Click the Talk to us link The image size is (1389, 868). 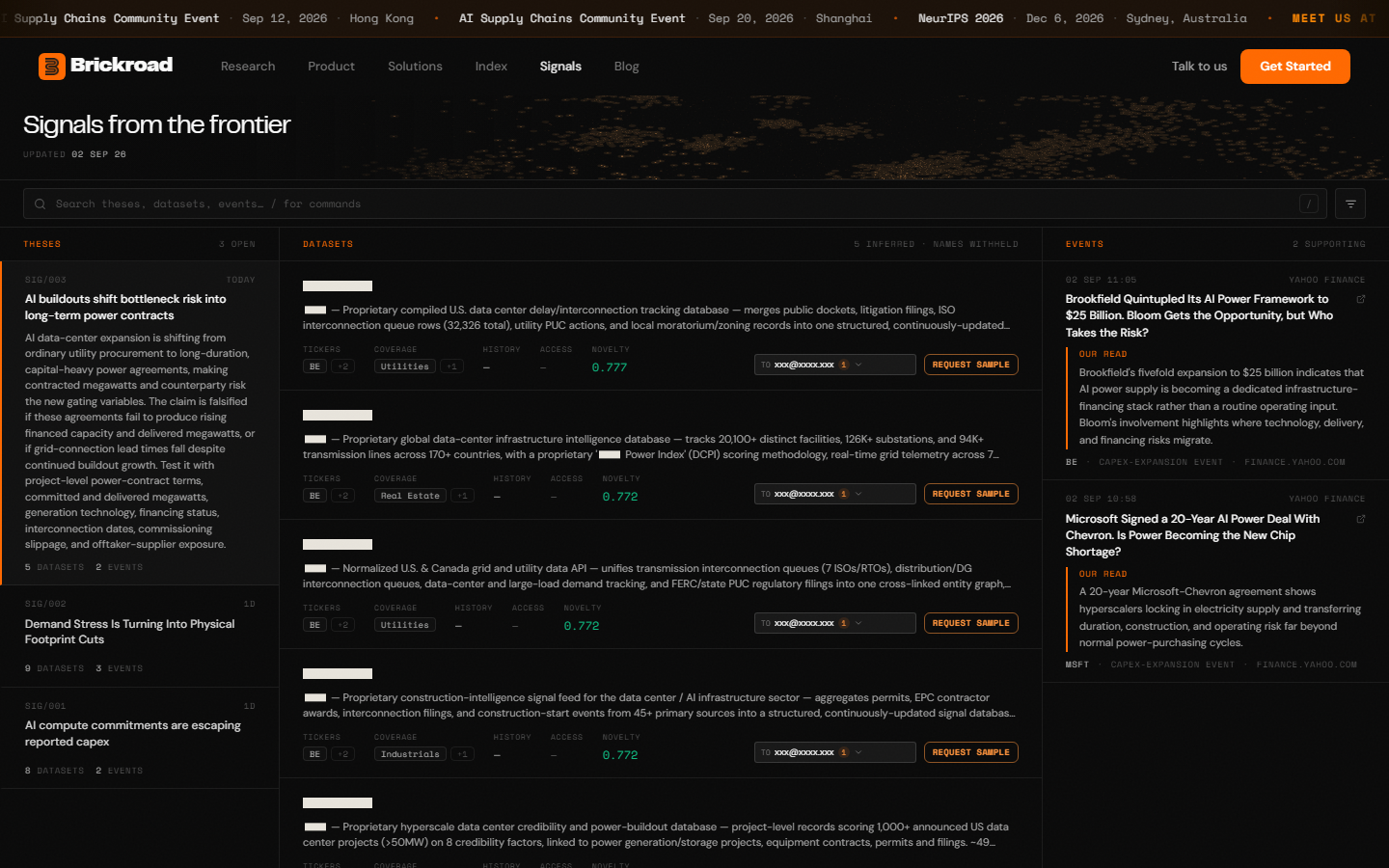(x=1199, y=67)
